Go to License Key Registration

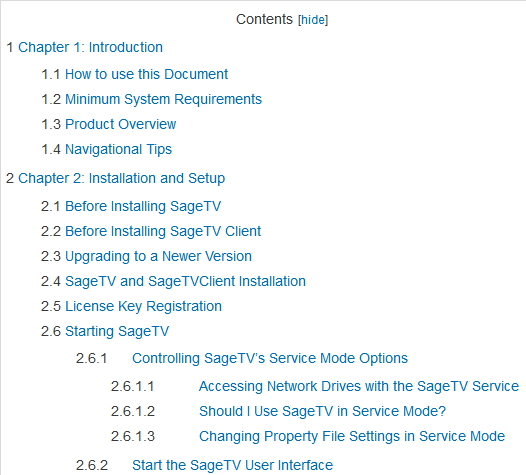click(x=143, y=306)
